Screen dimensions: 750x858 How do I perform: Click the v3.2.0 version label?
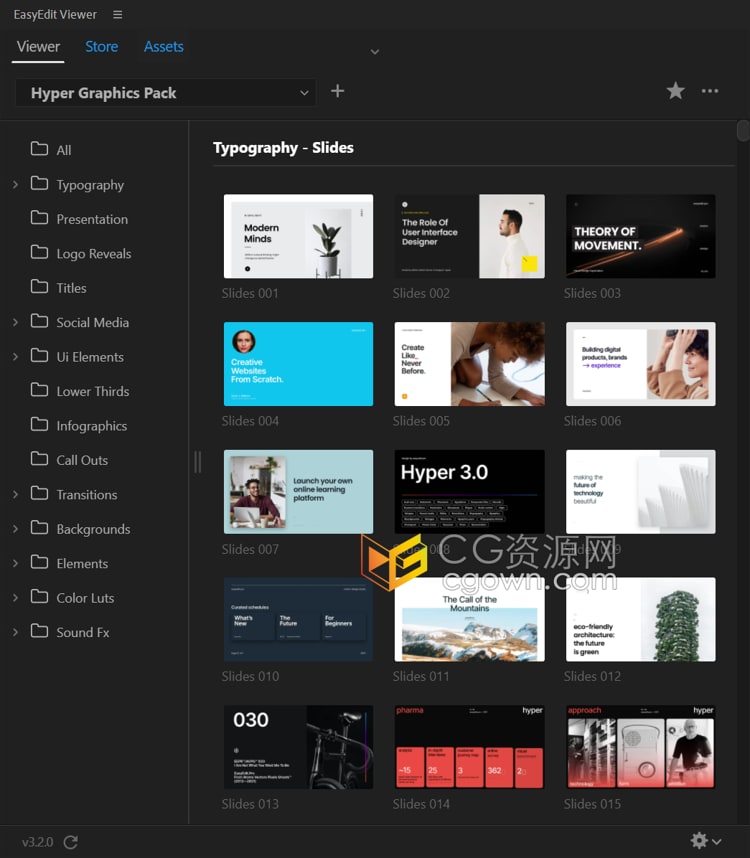[x=37, y=842]
